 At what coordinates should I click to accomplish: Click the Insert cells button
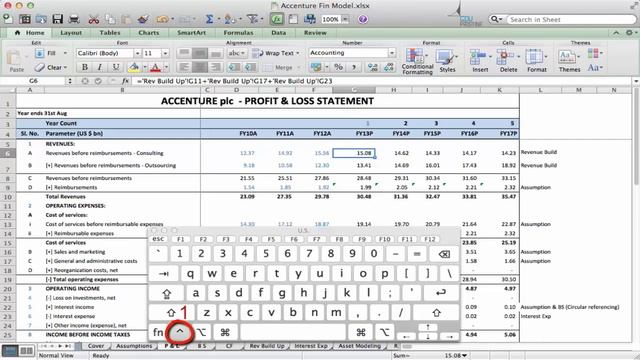[480, 60]
